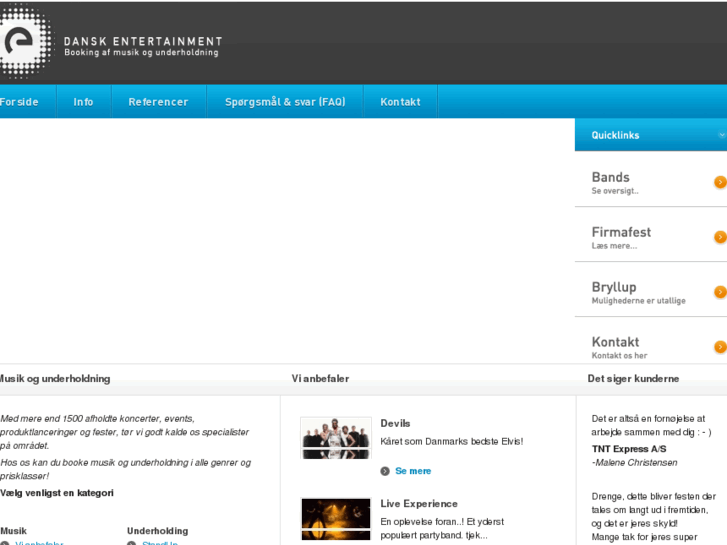Click the orange arrow beside Bryllup
This screenshot has height=545, width=727.
point(720,292)
